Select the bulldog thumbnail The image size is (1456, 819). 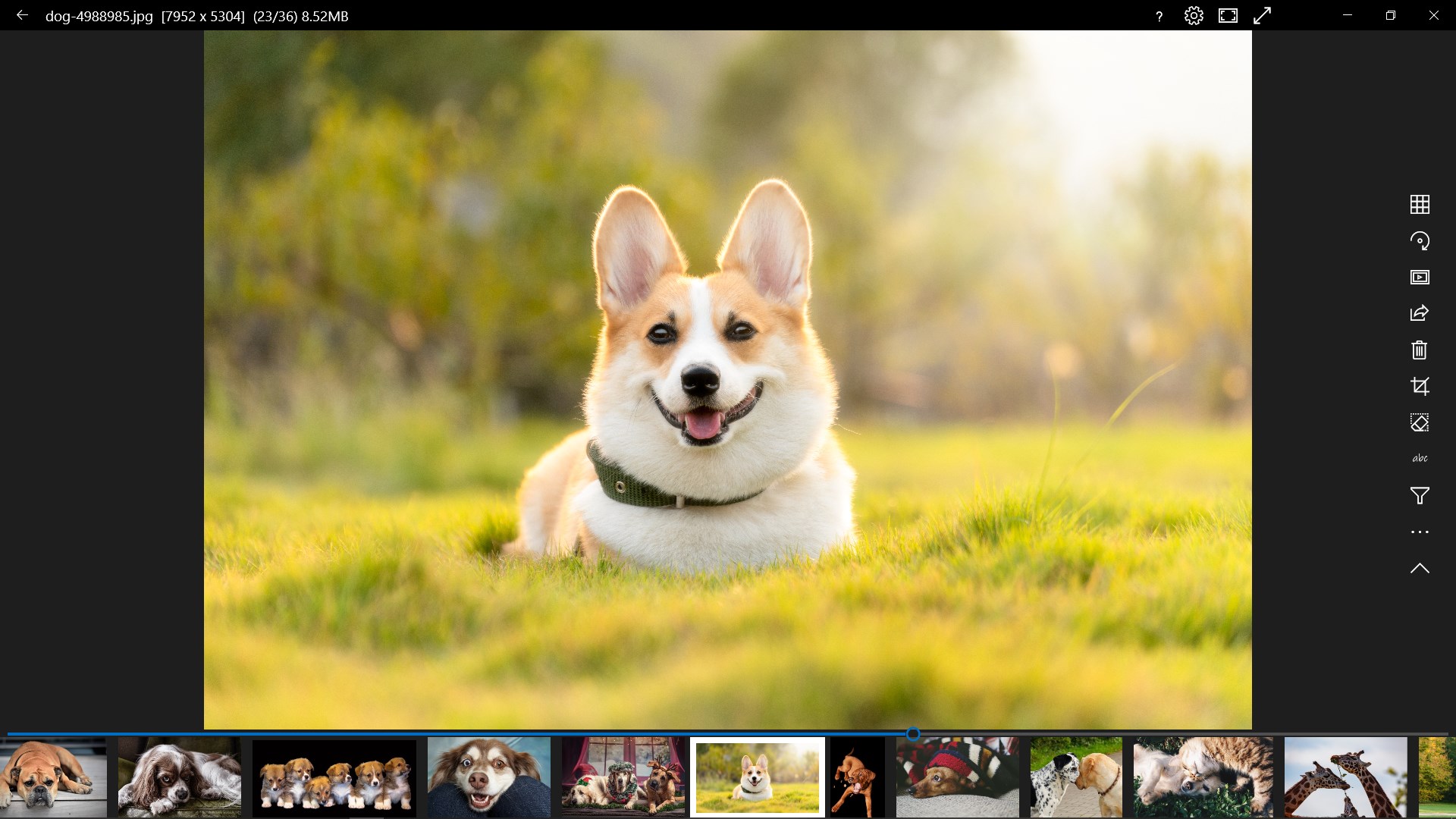click(x=53, y=777)
